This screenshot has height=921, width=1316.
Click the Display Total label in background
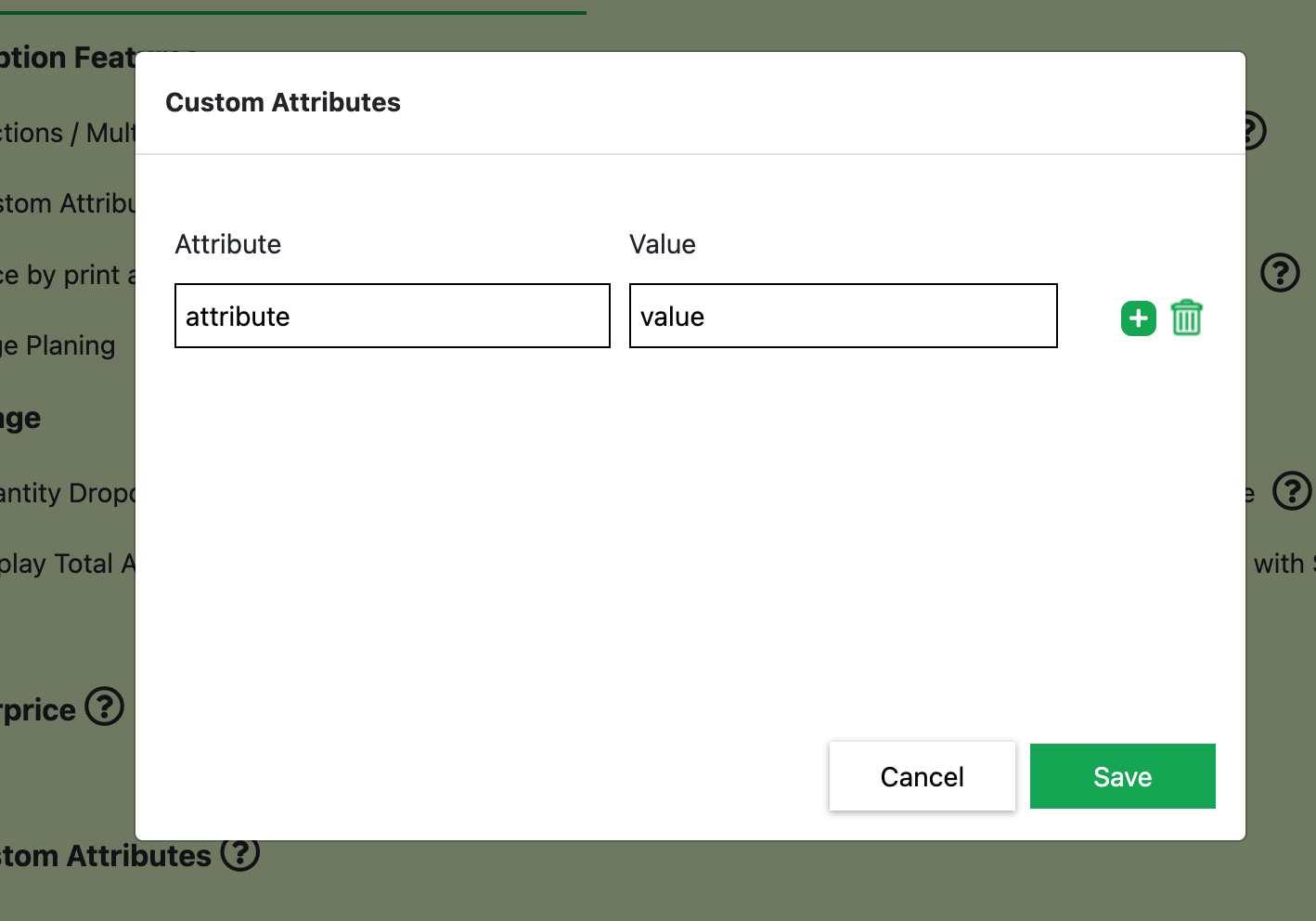(x=67, y=564)
